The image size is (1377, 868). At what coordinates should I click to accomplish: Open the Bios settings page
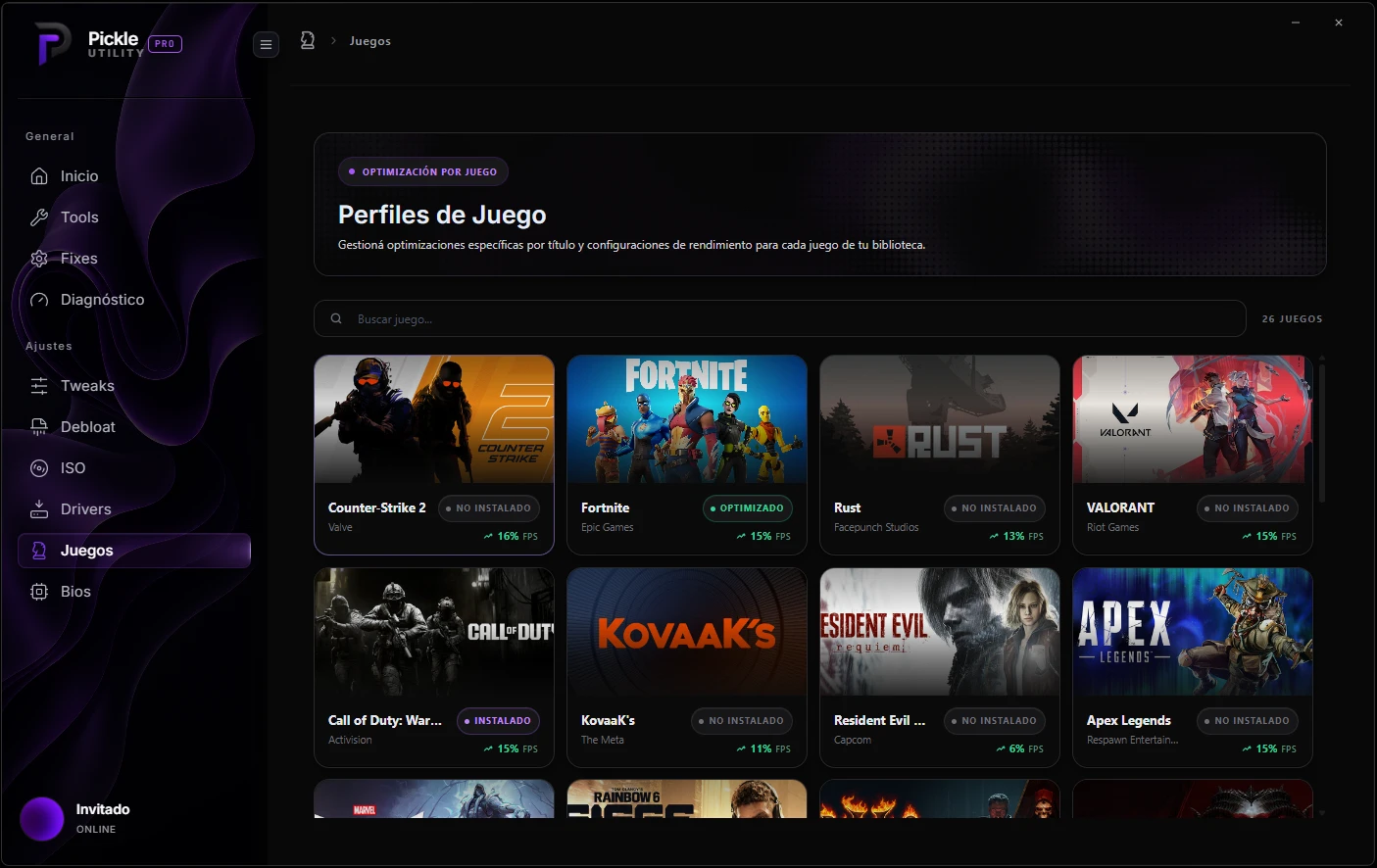[134, 592]
